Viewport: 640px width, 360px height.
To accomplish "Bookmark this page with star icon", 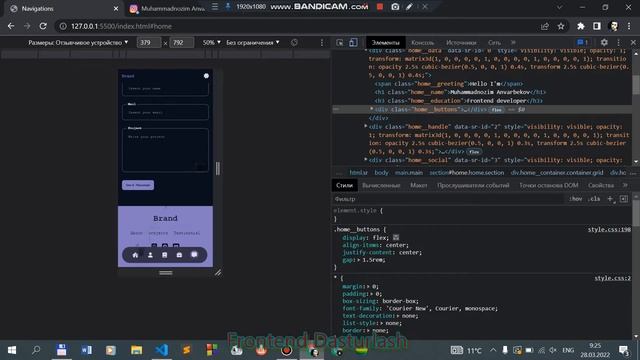I will pyautogui.click(x=561, y=26).
